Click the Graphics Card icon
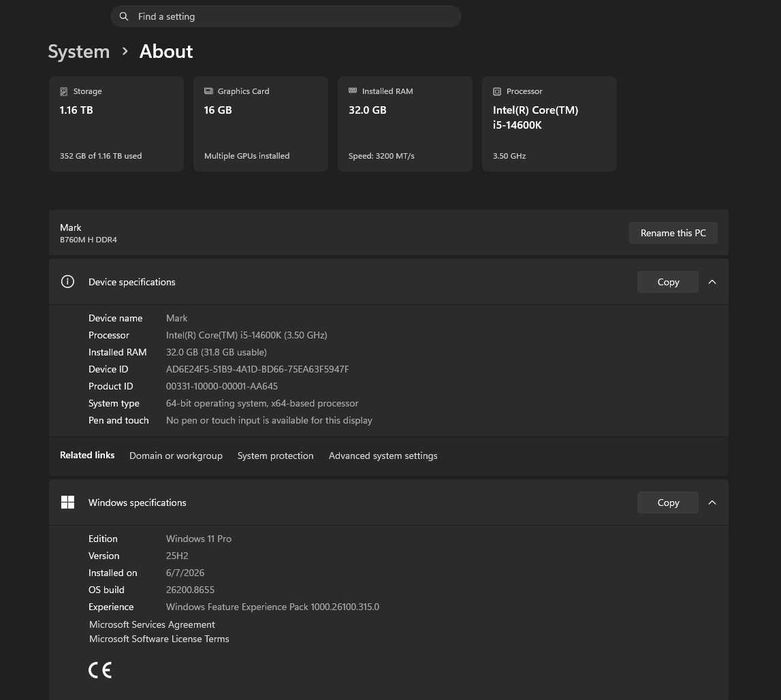 point(208,91)
